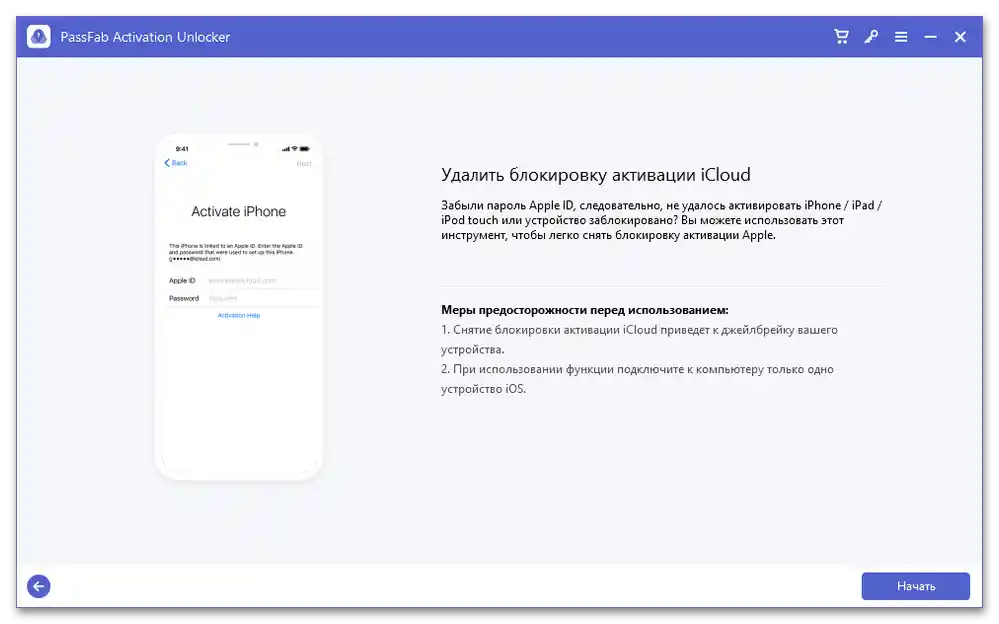Click precaution line about подключите к компьютеру
The height and width of the screenshot is (624, 999).
coord(637,379)
